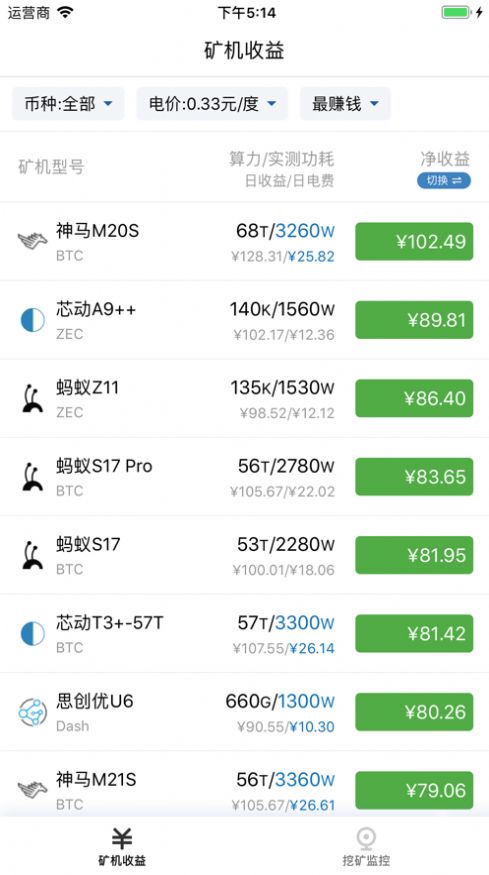Tap the battery indicator in status bar
The width and height of the screenshot is (489, 875).
(x=456, y=12)
